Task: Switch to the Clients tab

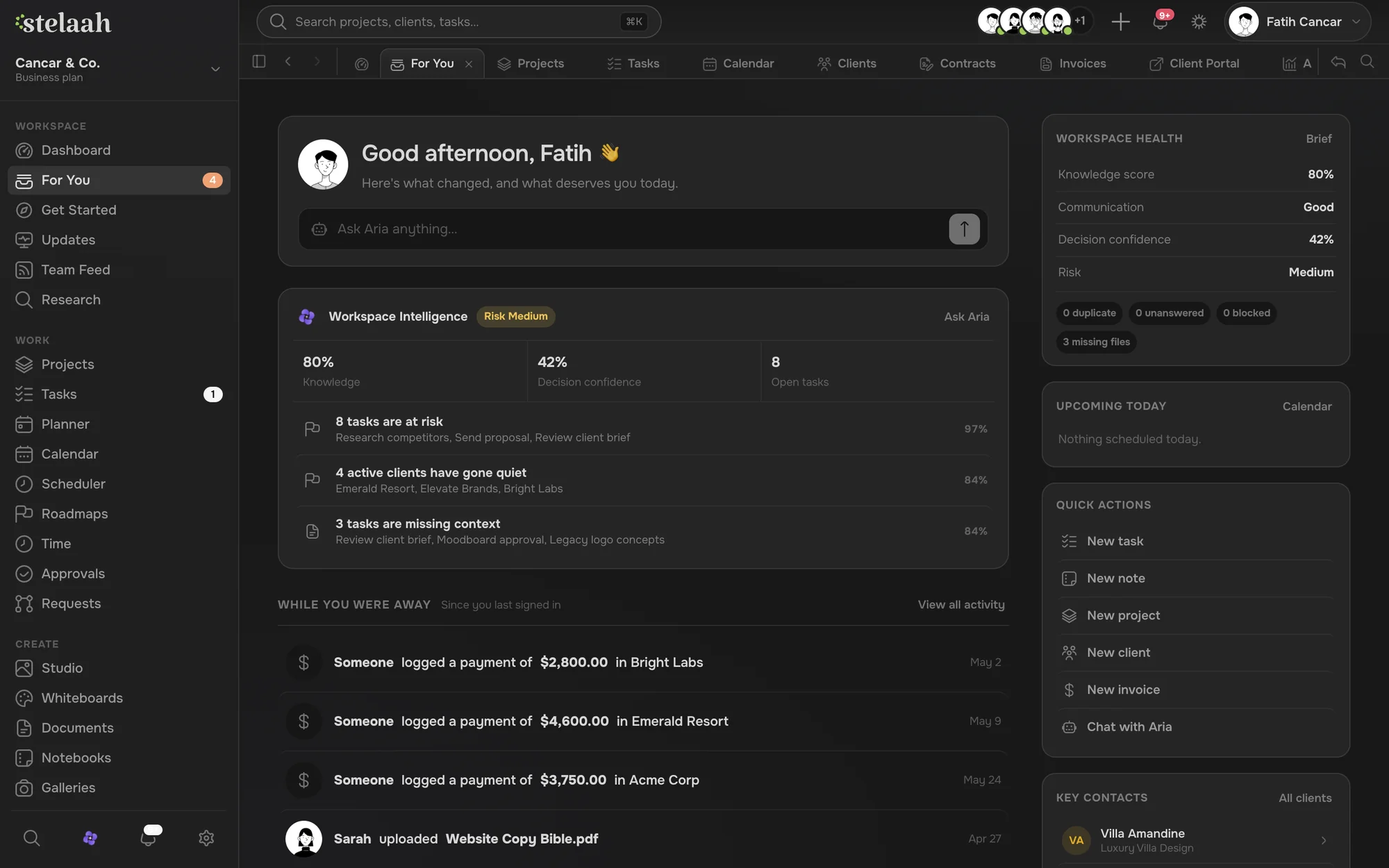Action: click(847, 63)
